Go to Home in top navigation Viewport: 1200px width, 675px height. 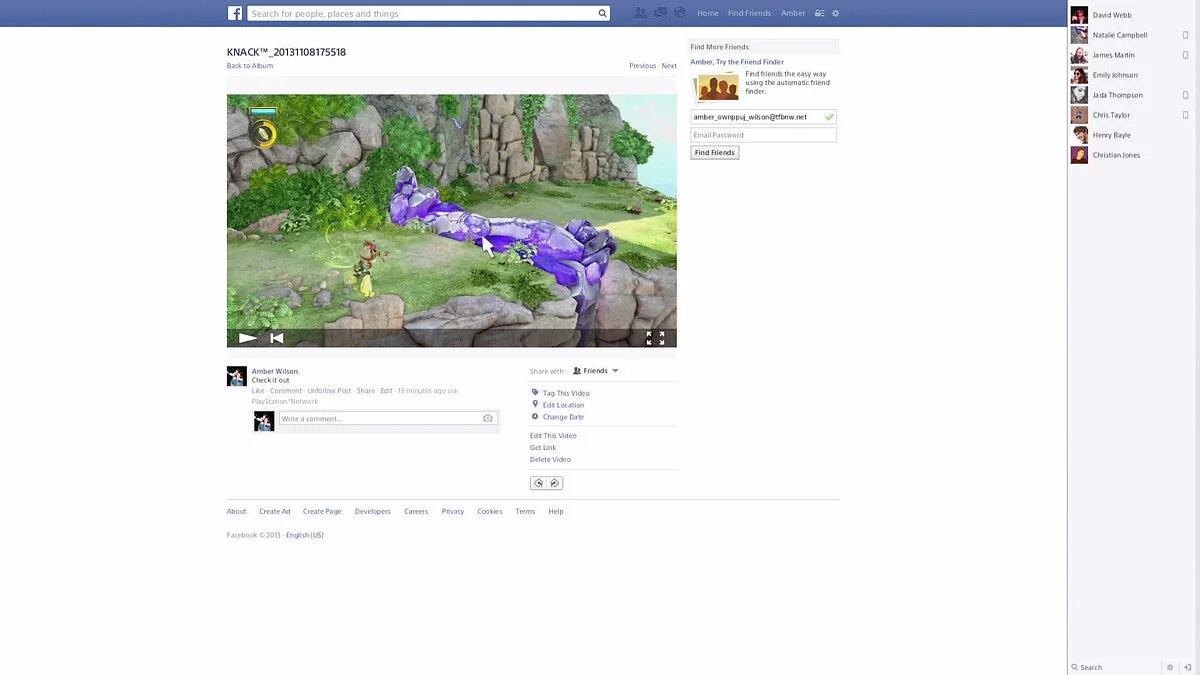point(708,13)
